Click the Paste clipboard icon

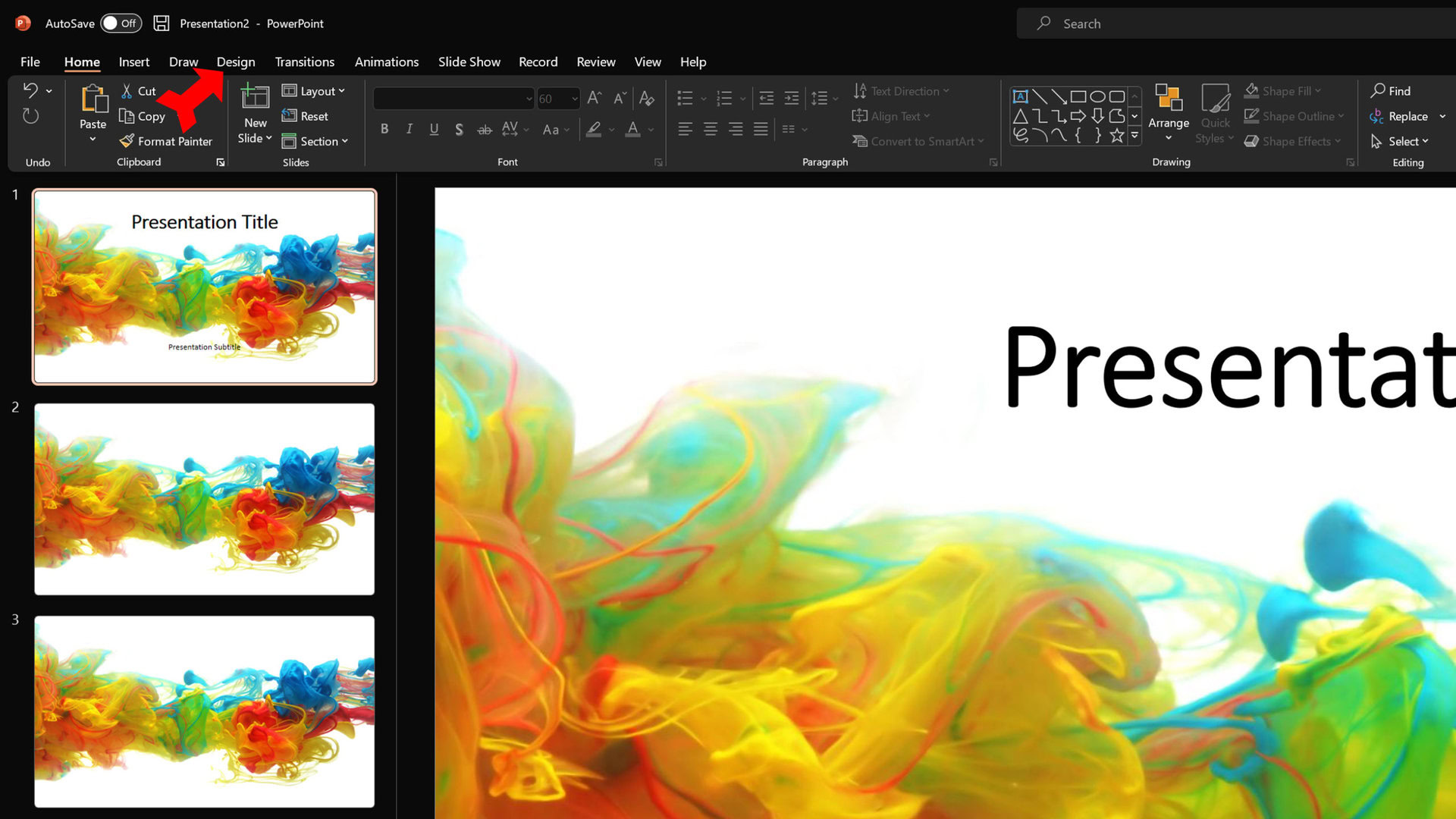93,100
